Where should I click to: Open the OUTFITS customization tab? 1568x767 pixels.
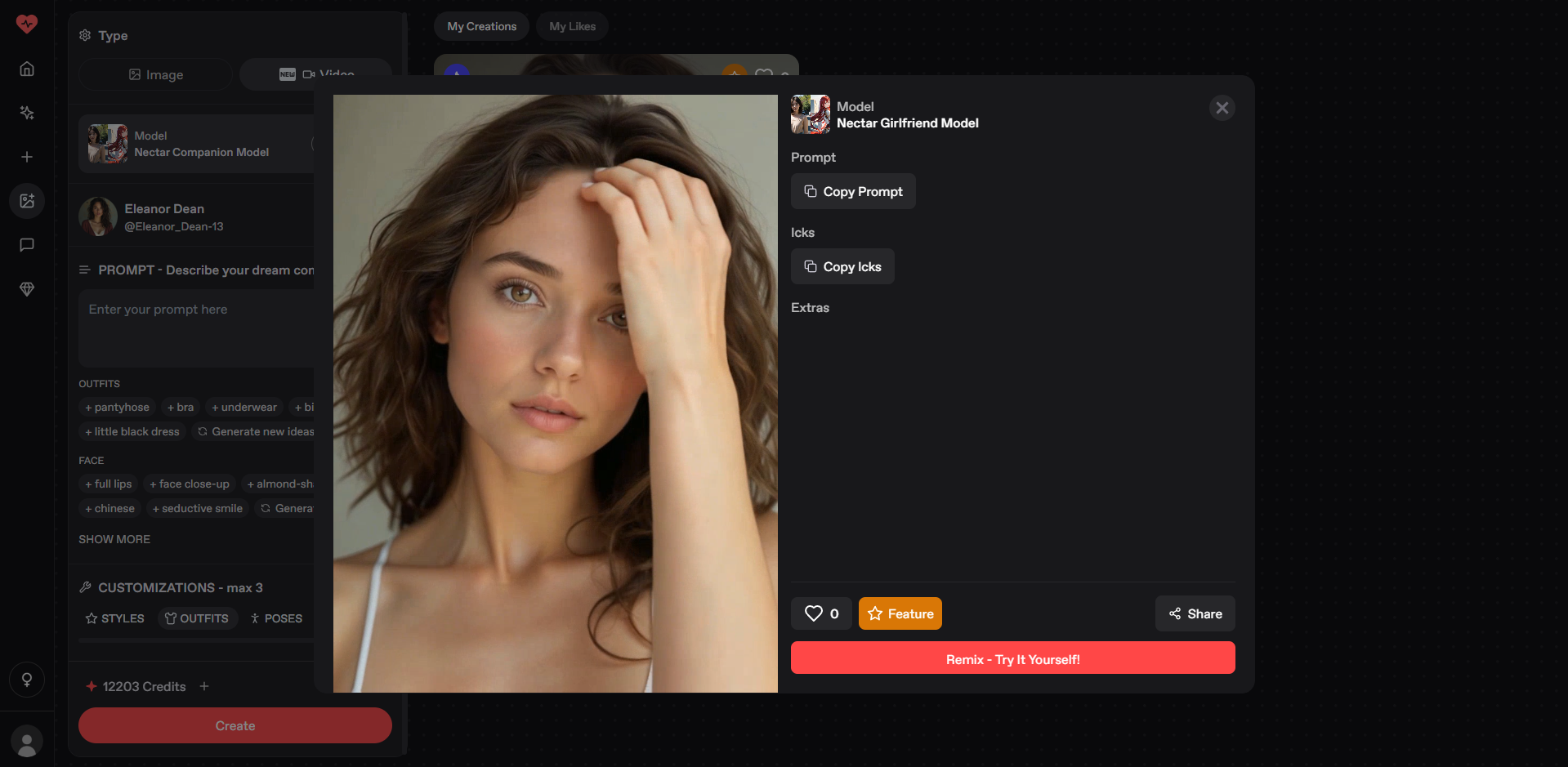pos(197,618)
